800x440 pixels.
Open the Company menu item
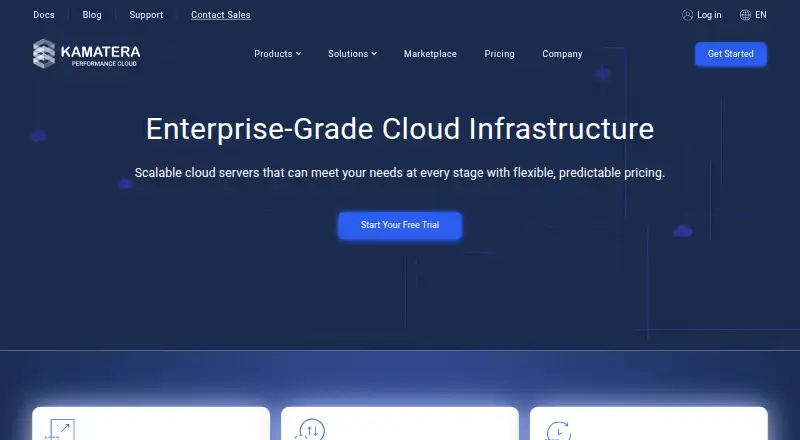(562, 54)
